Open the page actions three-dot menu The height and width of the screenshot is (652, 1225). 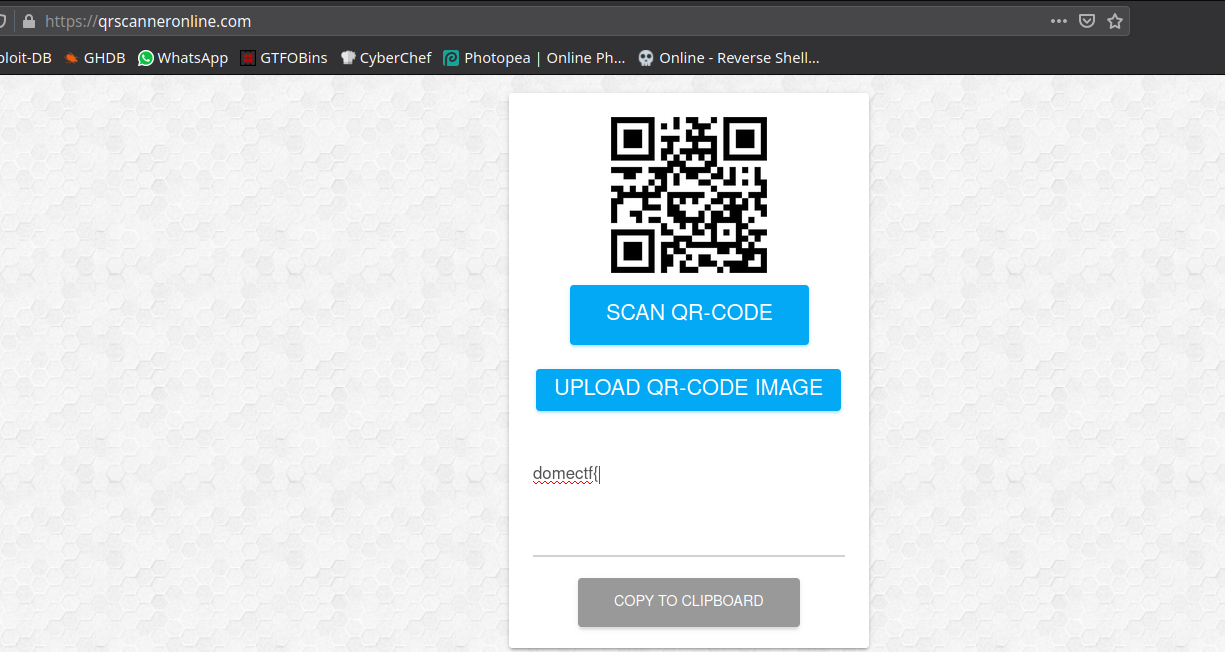(1058, 21)
